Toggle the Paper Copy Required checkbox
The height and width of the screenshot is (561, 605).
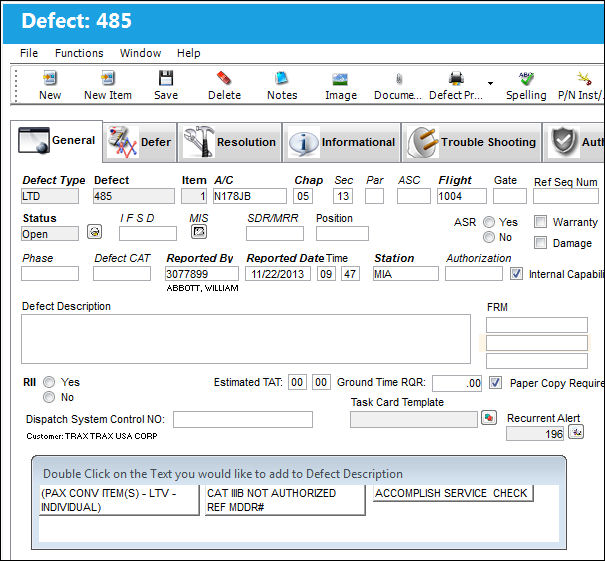tap(495, 383)
